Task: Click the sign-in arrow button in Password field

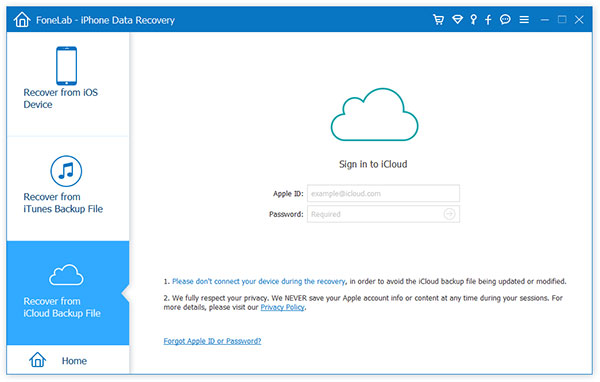Action: click(450, 214)
